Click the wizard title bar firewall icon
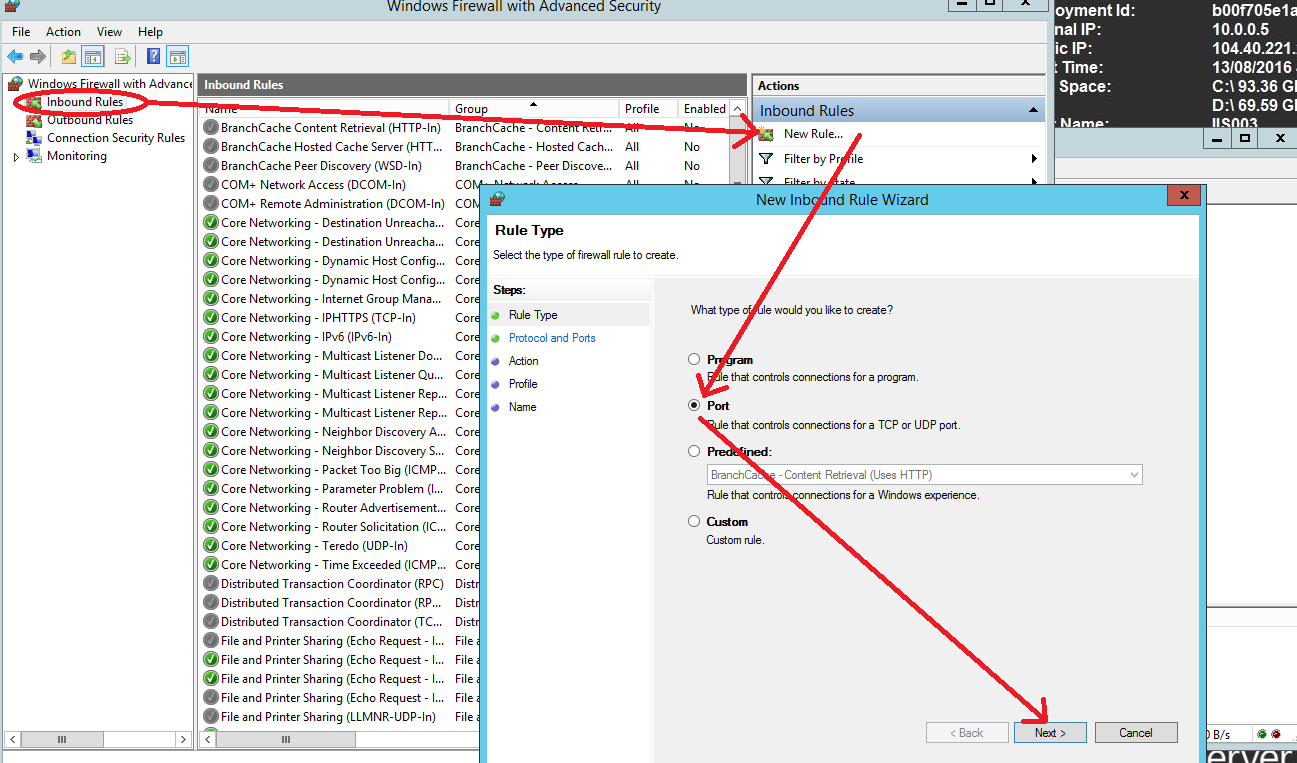 (x=499, y=199)
